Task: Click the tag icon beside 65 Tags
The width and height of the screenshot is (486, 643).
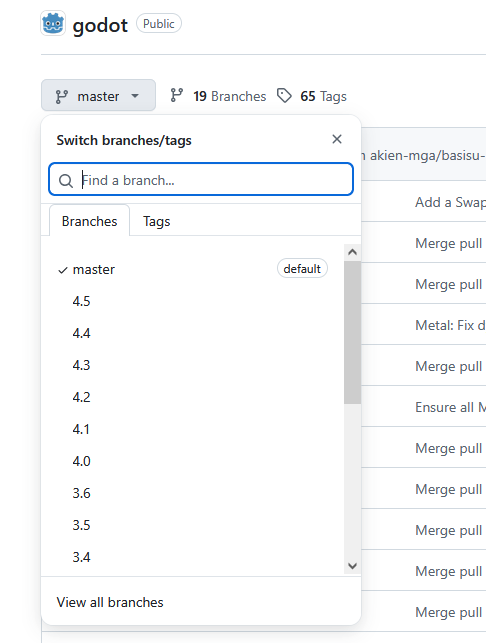Action: click(x=284, y=96)
